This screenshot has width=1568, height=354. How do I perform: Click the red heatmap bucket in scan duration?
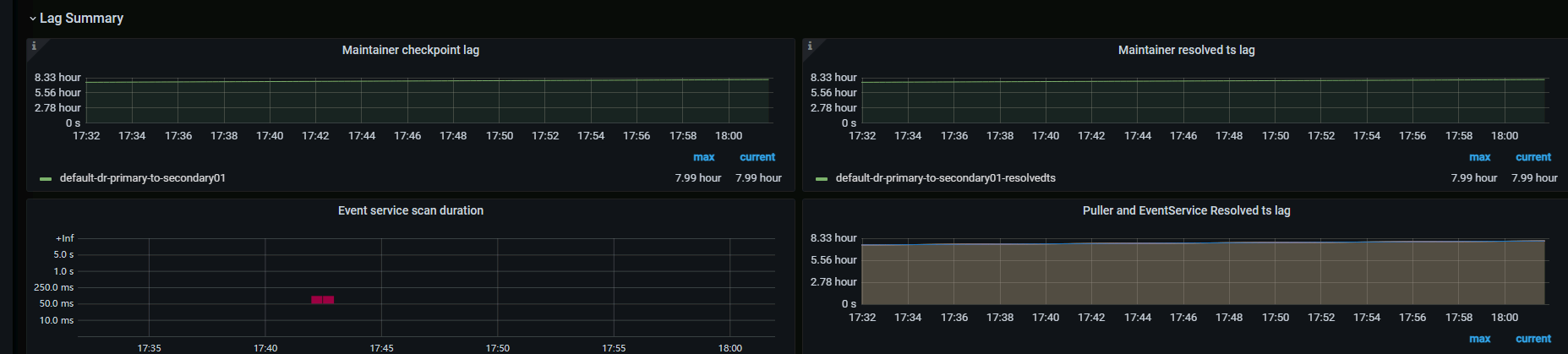pyautogui.click(x=323, y=300)
